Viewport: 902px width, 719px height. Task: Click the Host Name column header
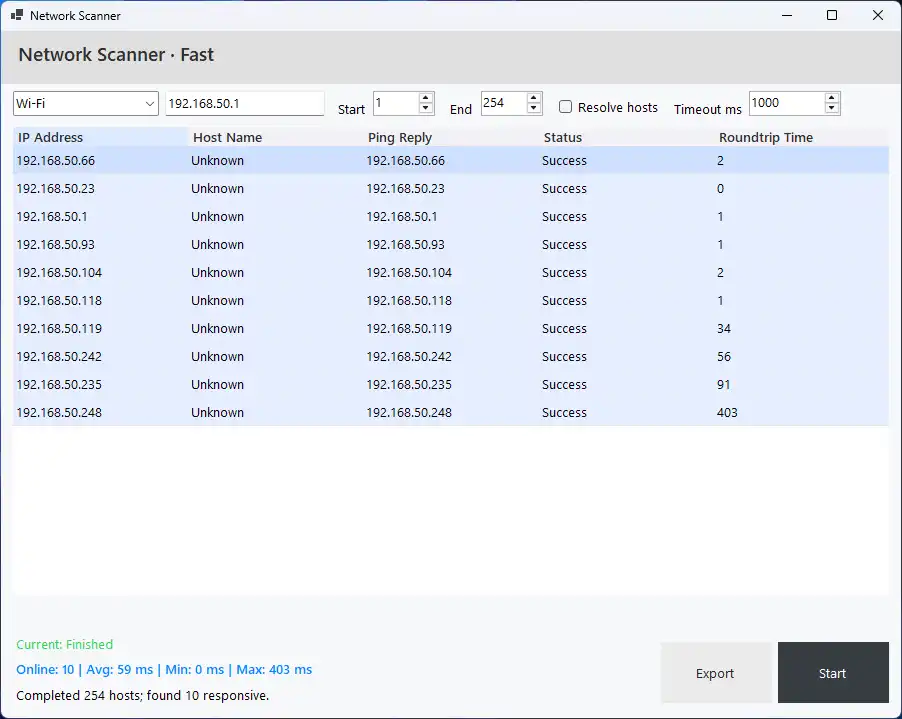click(x=230, y=137)
